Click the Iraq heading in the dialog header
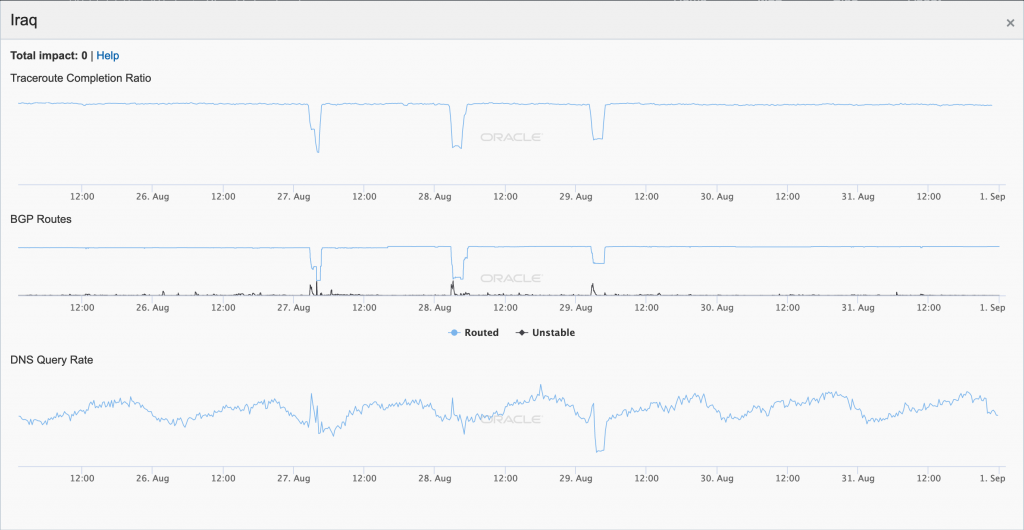Screen dimensions: 1024x530 25,20
